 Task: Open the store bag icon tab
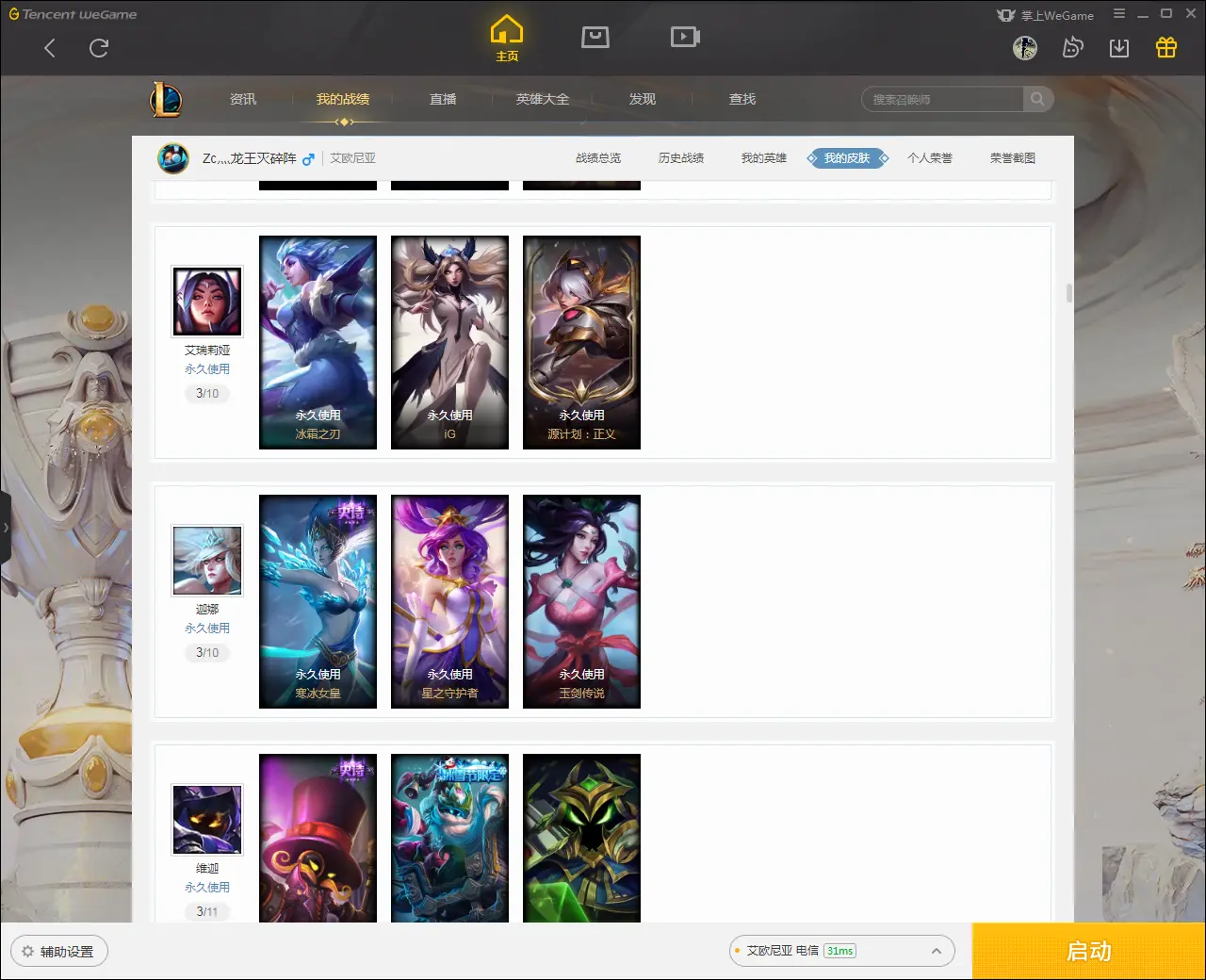pyautogui.click(x=595, y=37)
